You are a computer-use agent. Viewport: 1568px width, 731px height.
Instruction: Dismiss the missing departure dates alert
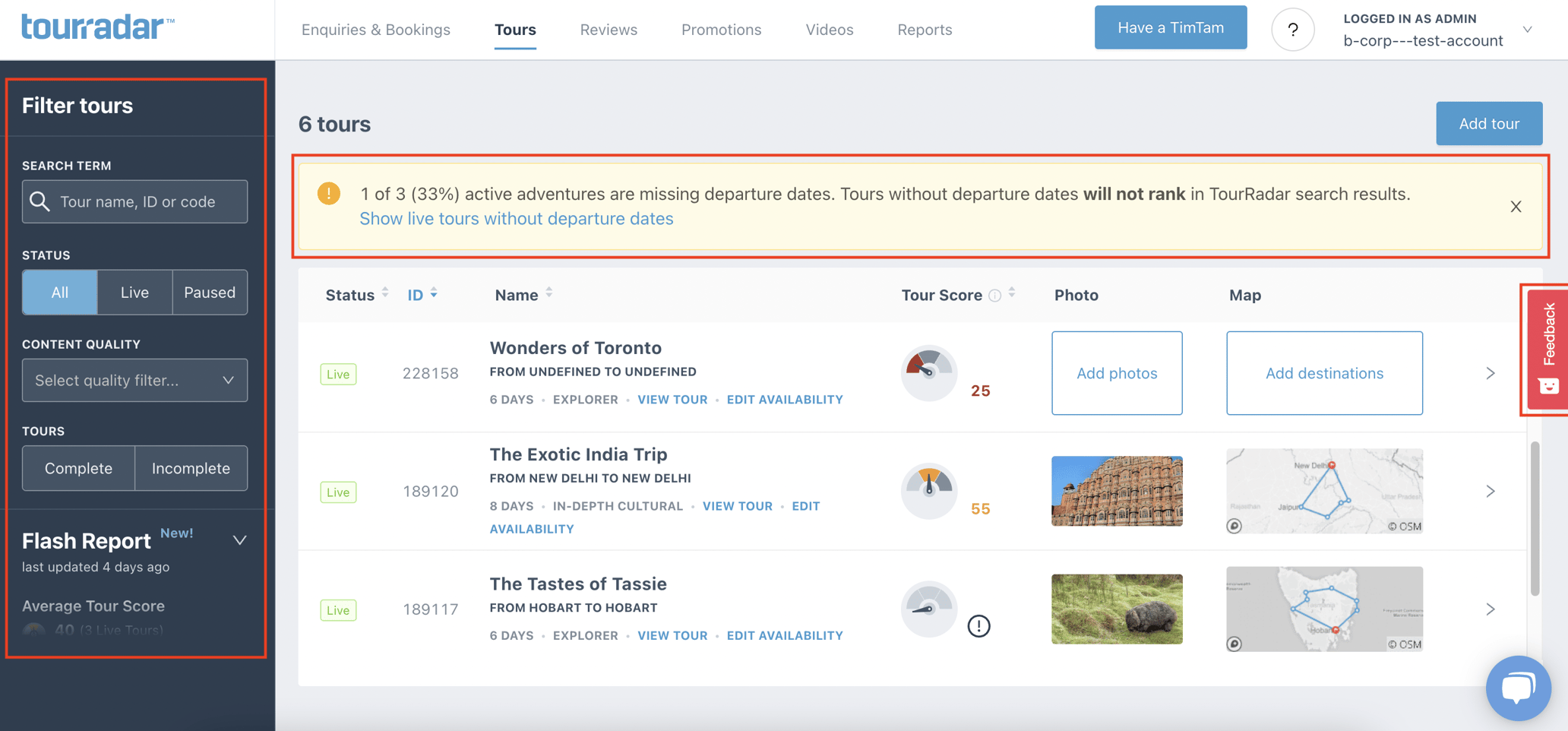[x=1516, y=207]
